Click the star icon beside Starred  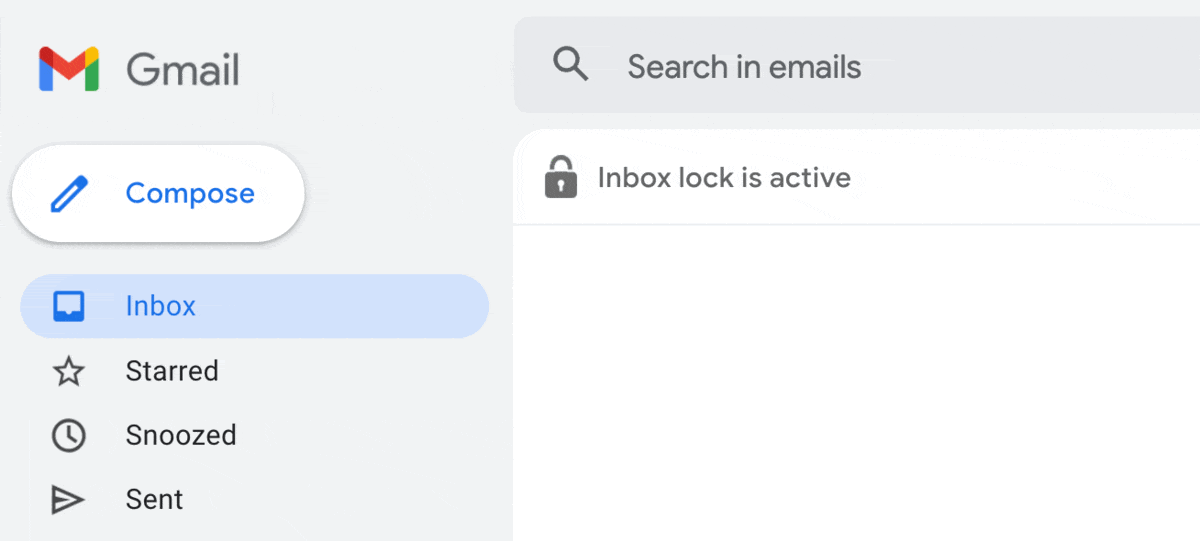pyautogui.click(x=68, y=372)
